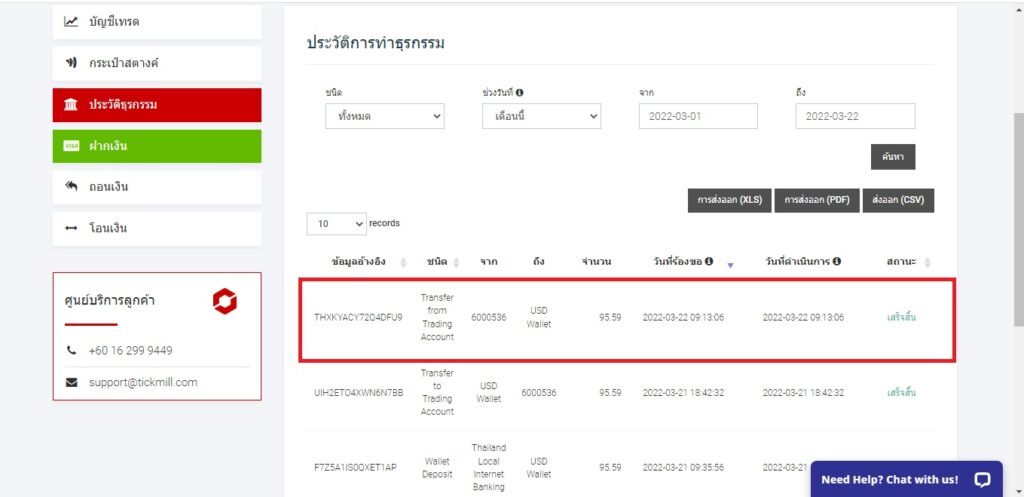Image resolution: width=1024 pixels, height=497 pixels.
Task: Click the Tickmill red logo icon
Action: point(225,301)
